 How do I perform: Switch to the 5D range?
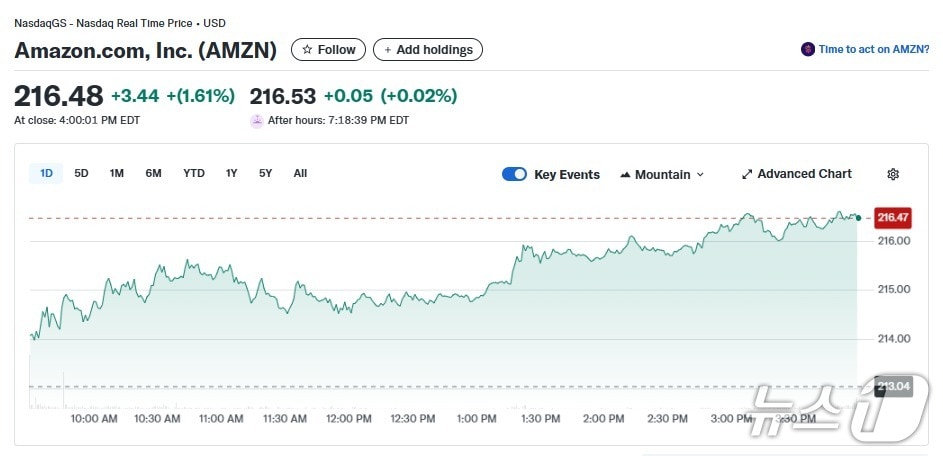(81, 173)
